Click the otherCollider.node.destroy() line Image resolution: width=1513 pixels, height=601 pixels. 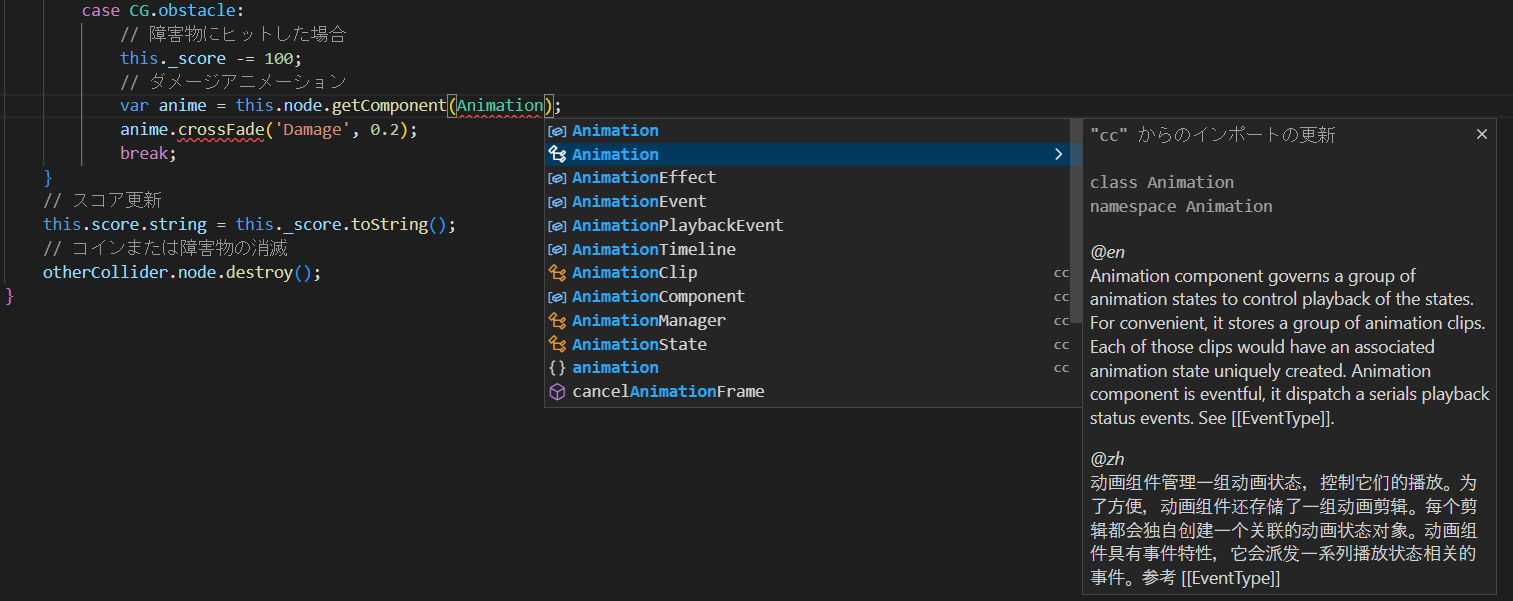coord(182,273)
